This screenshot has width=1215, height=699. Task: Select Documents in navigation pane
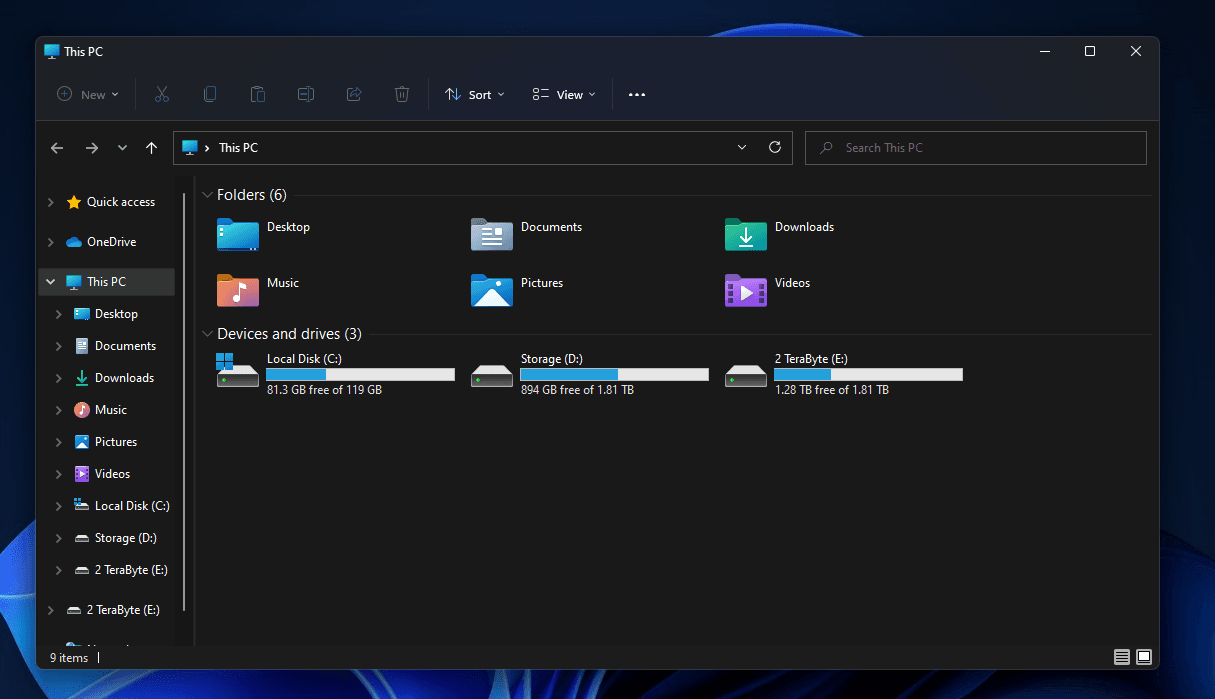click(116, 346)
